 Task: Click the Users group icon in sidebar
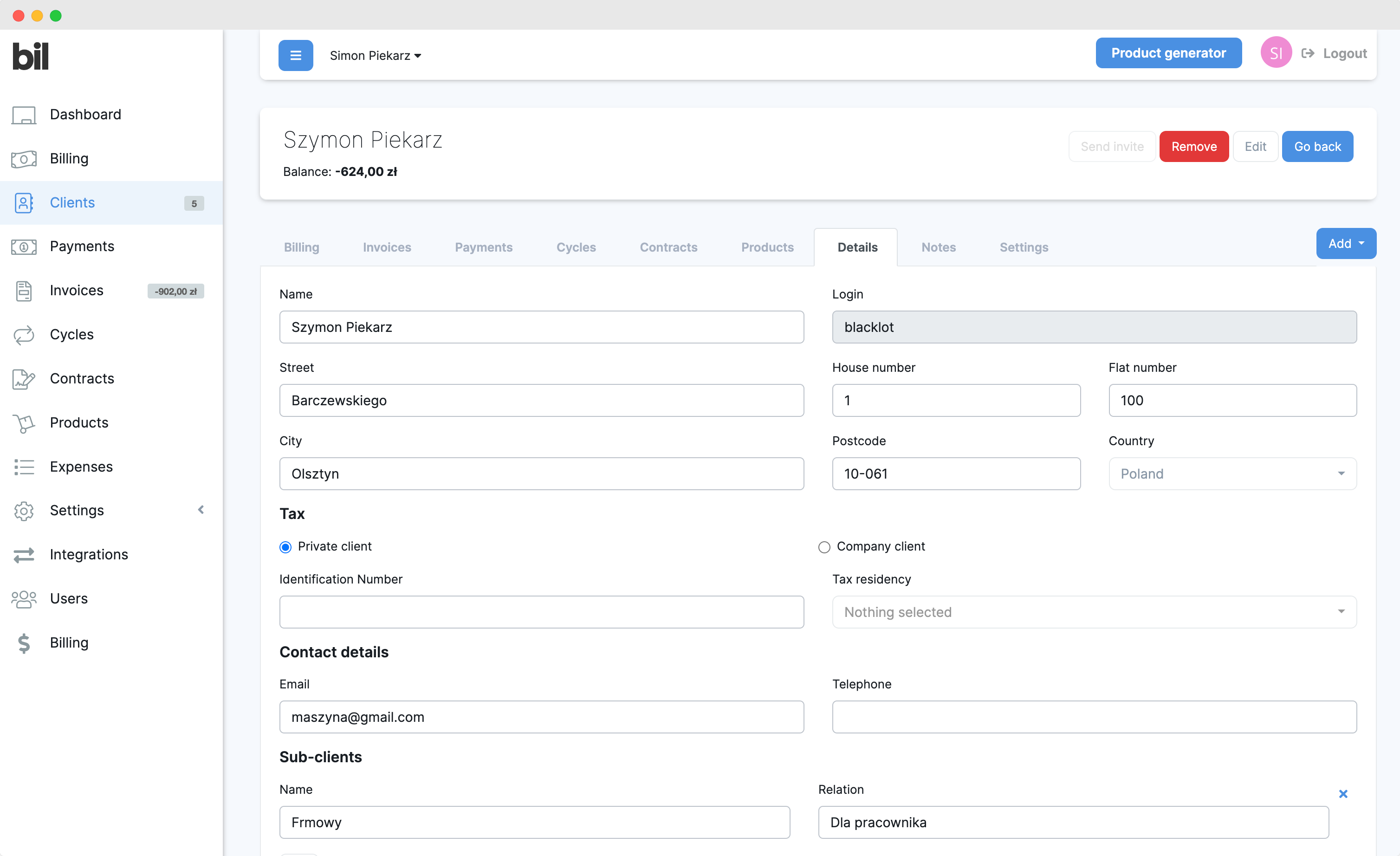point(24,599)
